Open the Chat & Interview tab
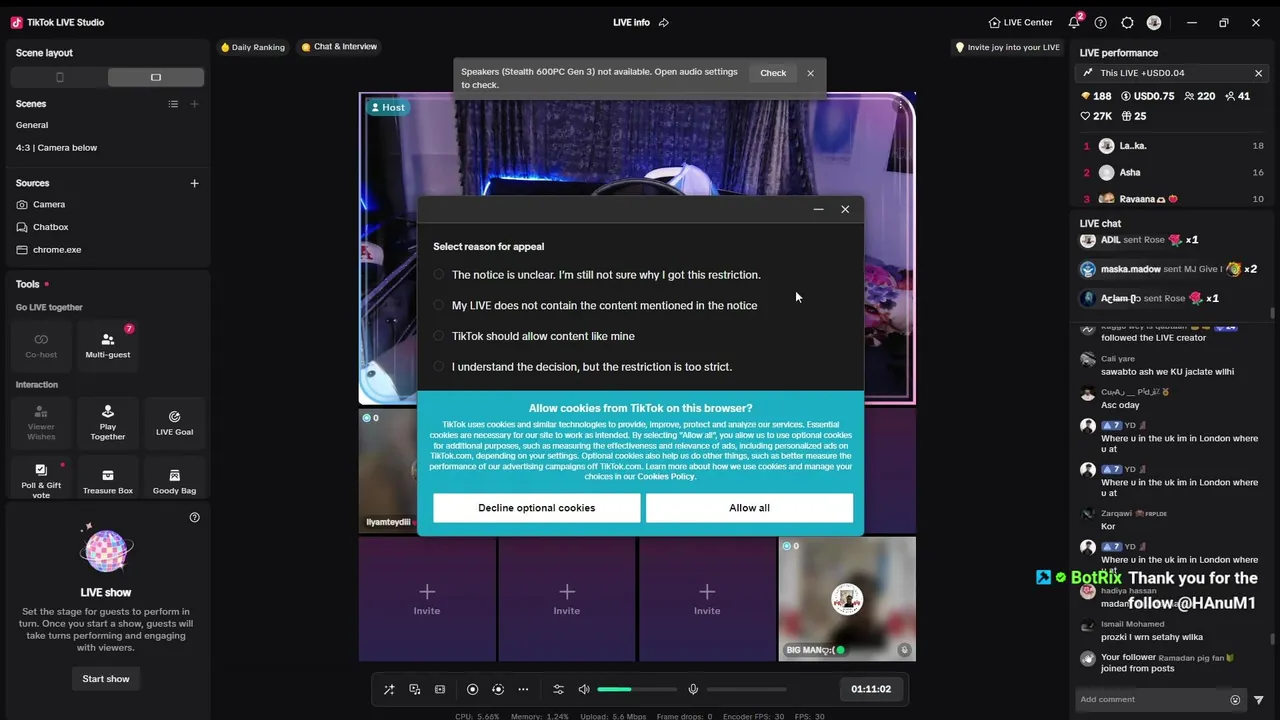 pyautogui.click(x=339, y=47)
